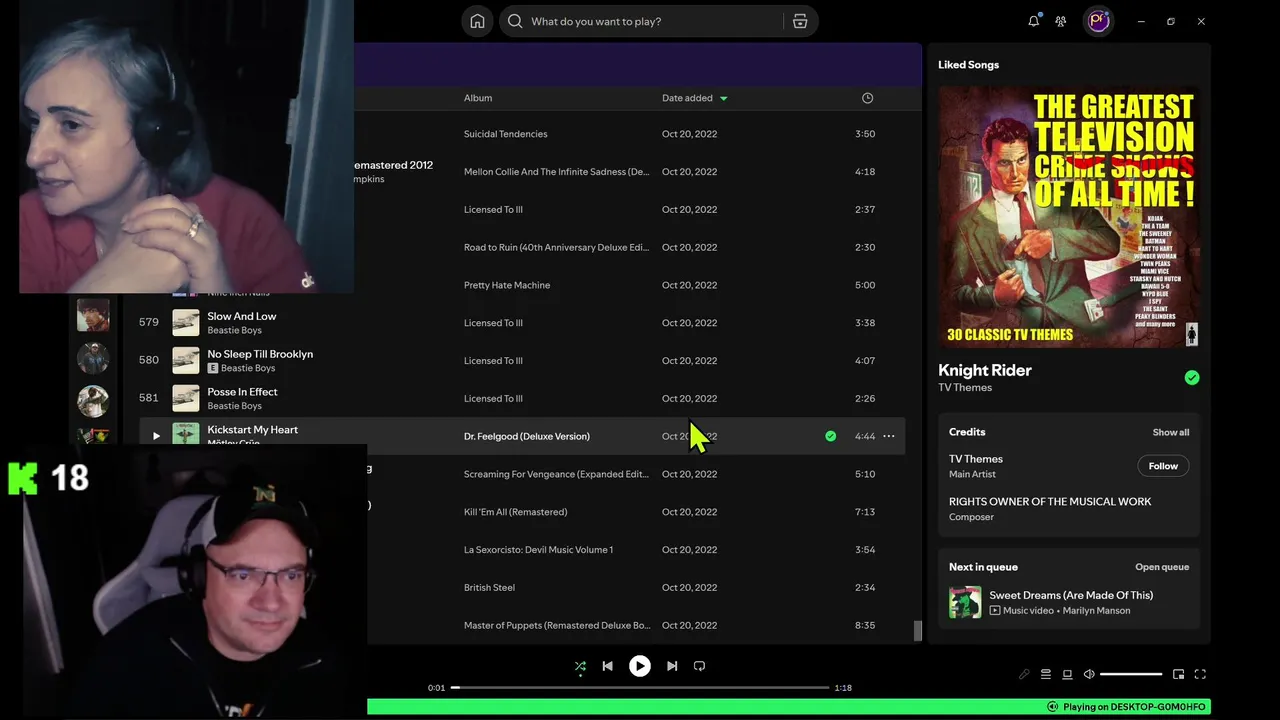Click the volume slider
This screenshot has height=720, width=1280.
[x=1131, y=674]
